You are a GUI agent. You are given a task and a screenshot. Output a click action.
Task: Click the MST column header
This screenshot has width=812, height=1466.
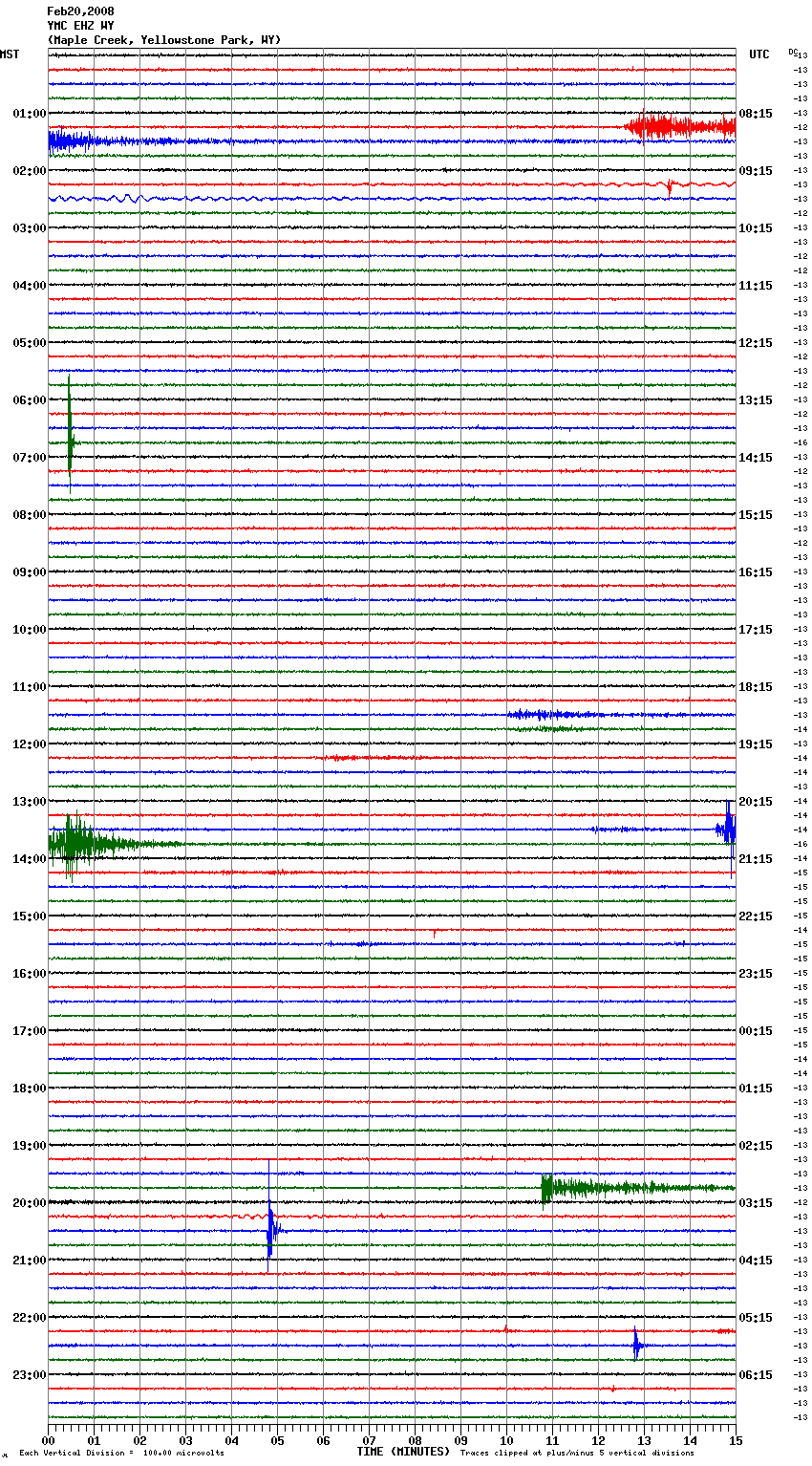10,54
